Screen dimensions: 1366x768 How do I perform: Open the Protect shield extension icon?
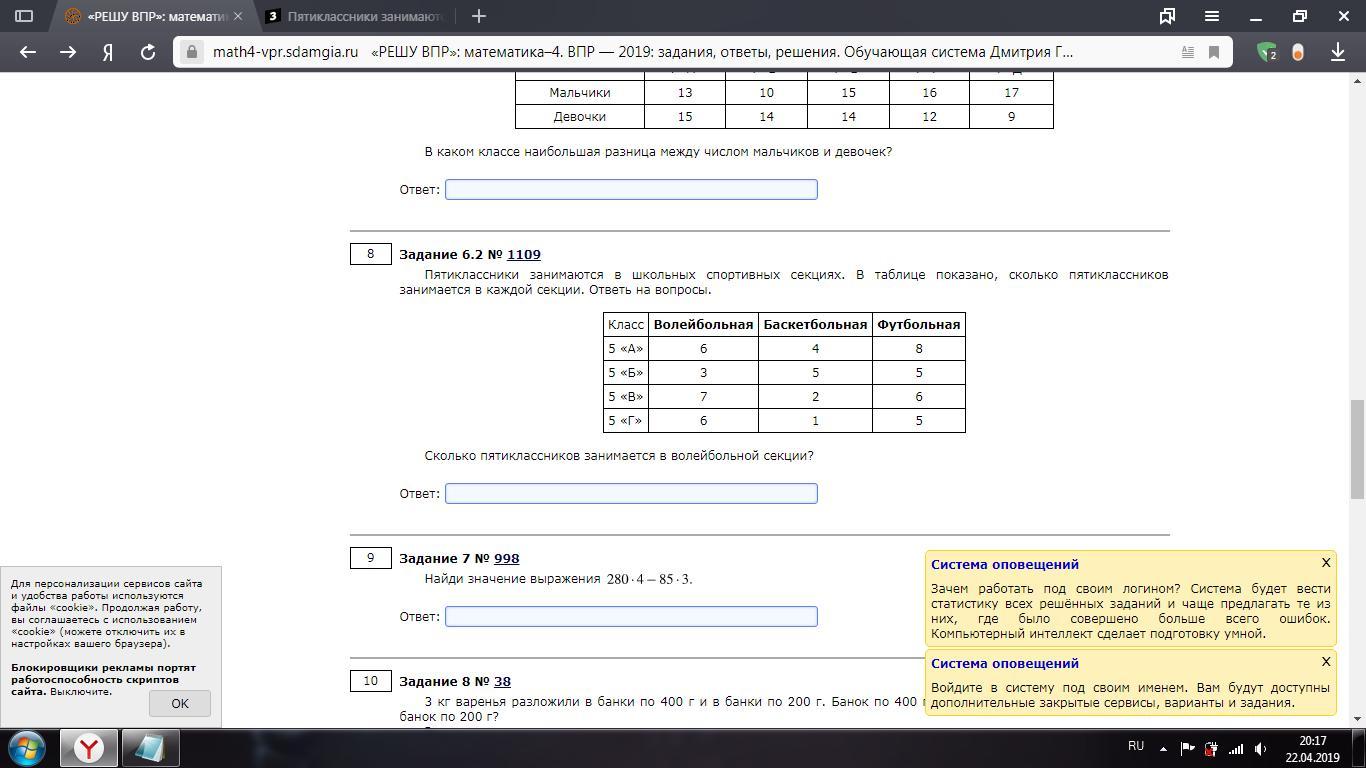[1267, 52]
